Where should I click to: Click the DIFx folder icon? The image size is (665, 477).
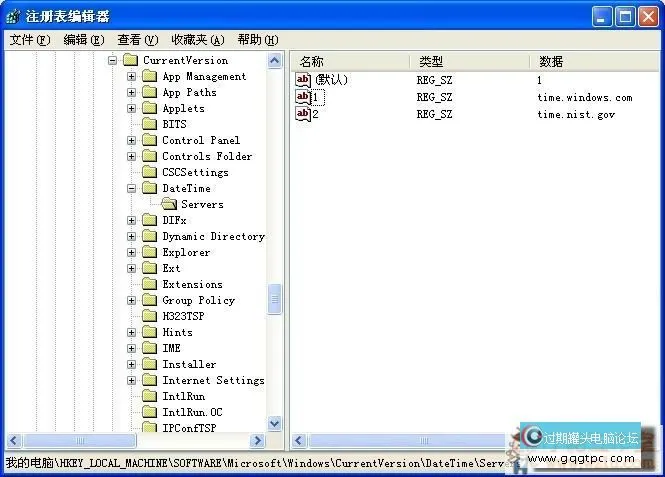[149, 220]
